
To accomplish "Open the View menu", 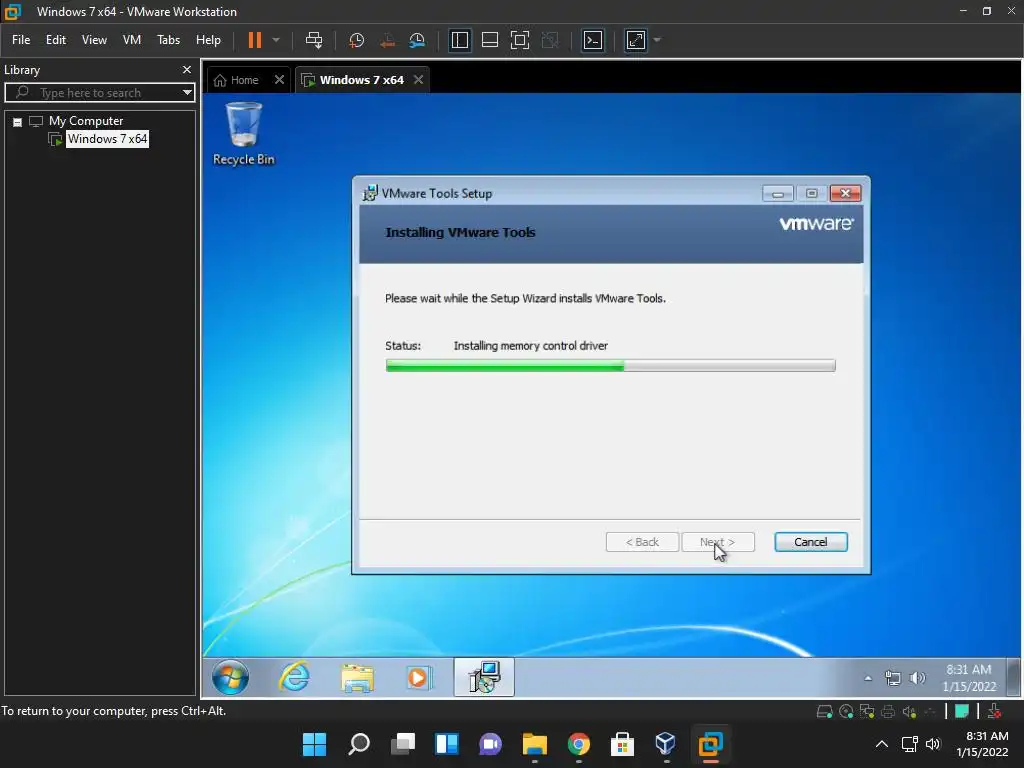I will click(x=94, y=40).
